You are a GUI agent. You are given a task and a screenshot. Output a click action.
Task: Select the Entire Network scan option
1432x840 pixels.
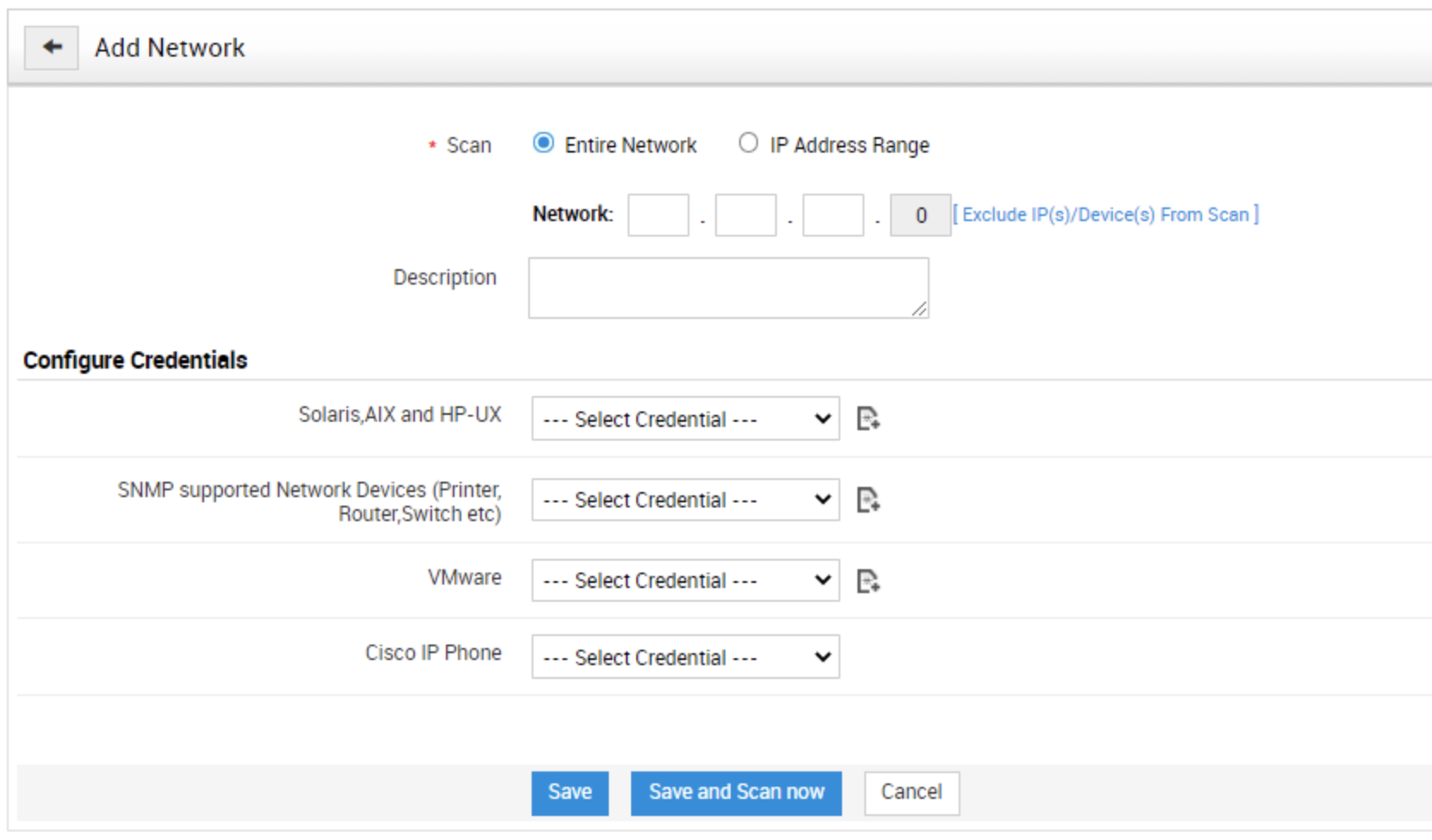[x=543, y=143]
